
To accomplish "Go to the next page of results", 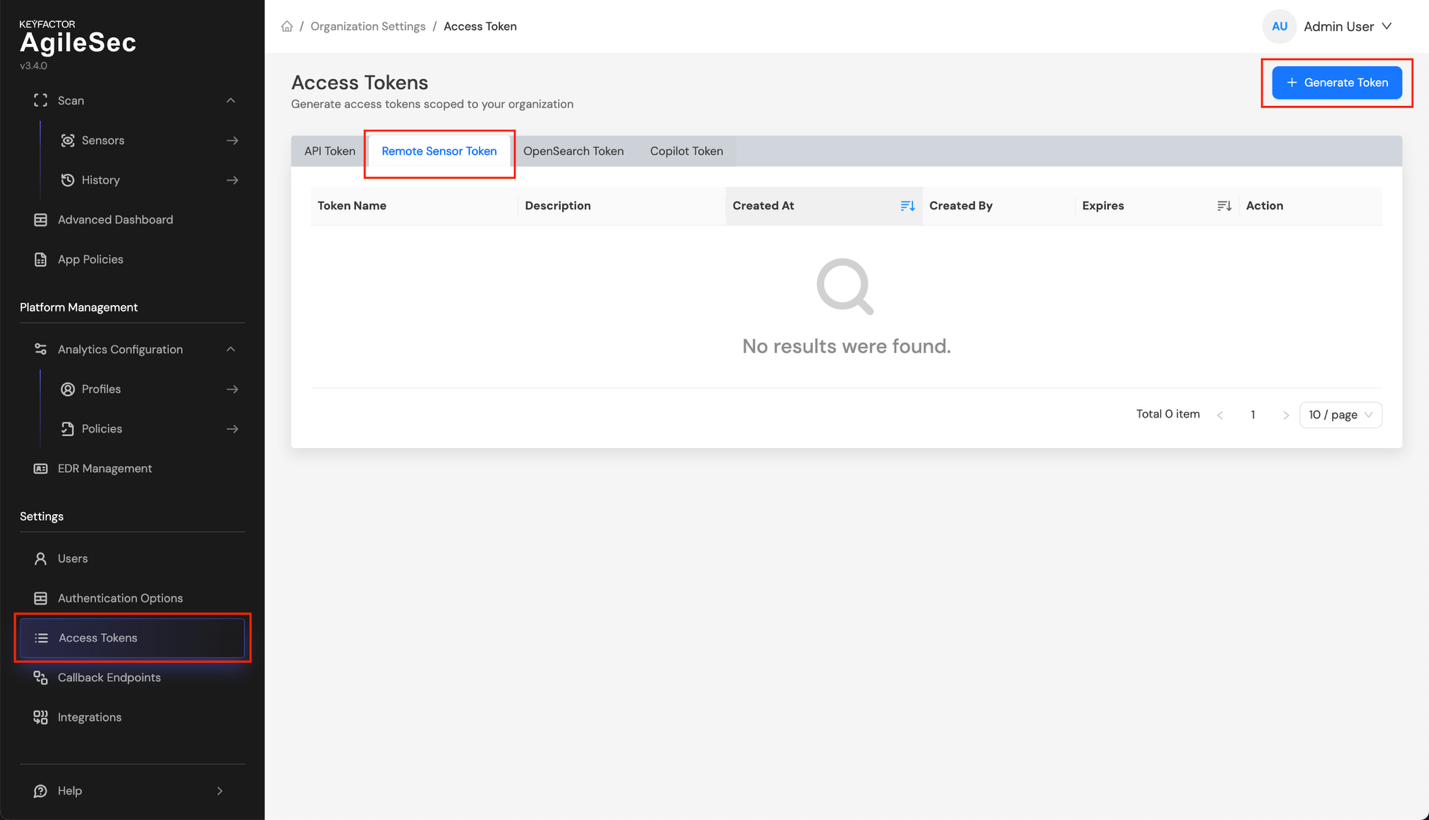I will point(1286,414).
